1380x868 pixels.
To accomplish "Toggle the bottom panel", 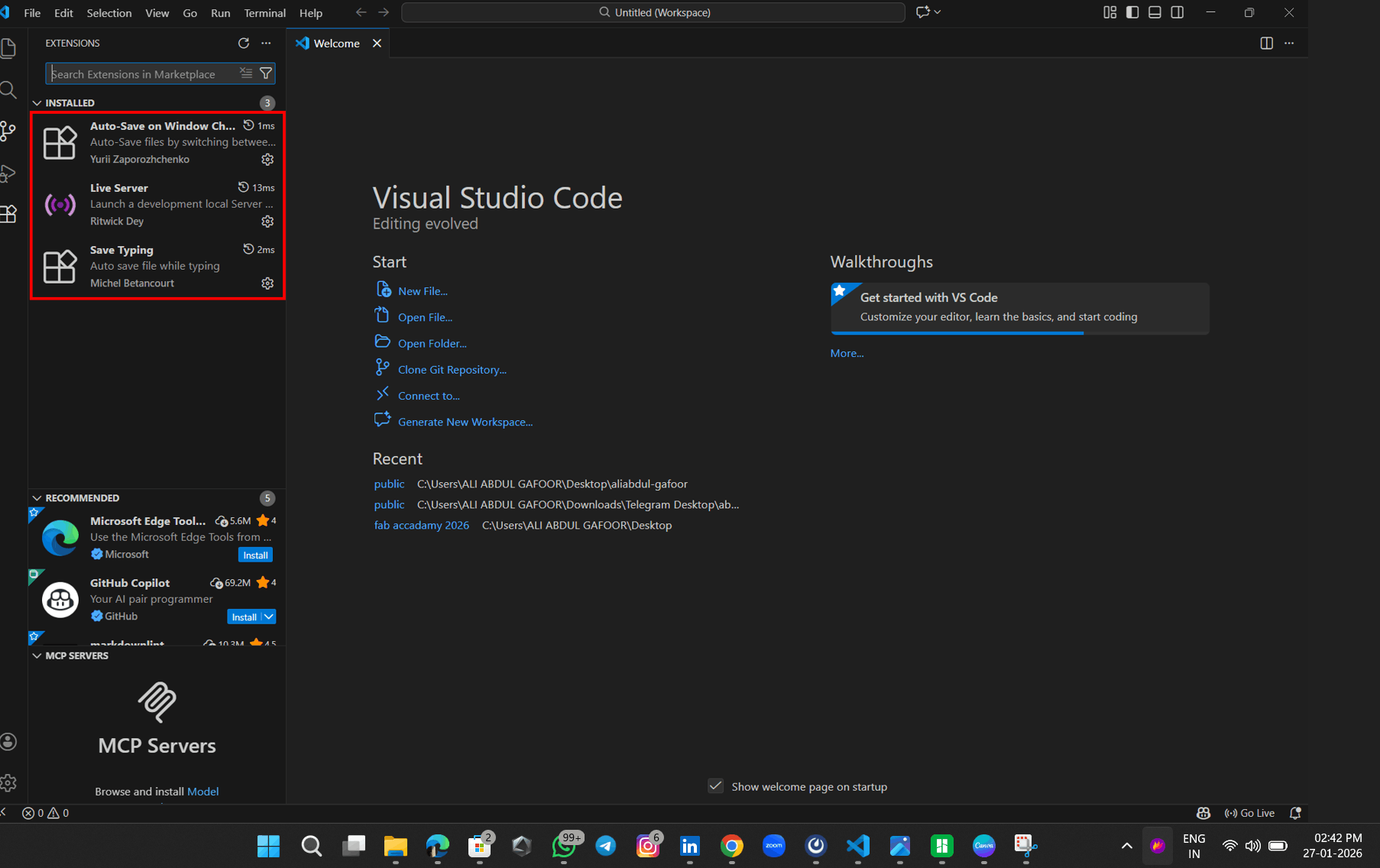I will pyautogui.click(x=1155, y=12).
